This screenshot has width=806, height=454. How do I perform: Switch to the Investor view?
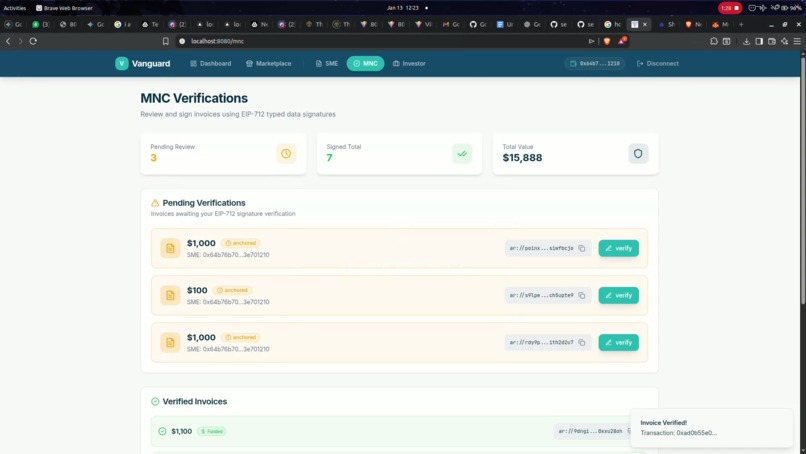[409, 63]
